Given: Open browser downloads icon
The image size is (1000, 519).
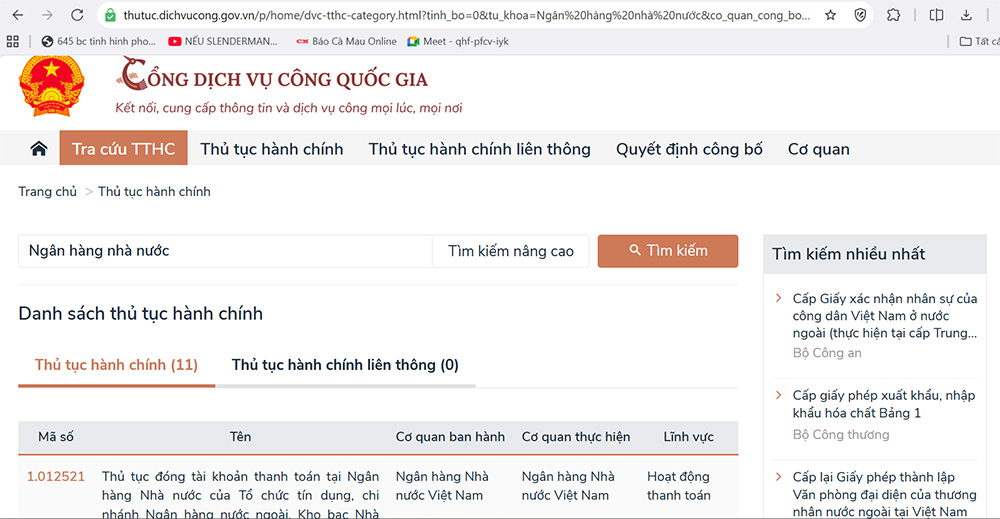Looking at the screenshot, I should pos(965,15).
